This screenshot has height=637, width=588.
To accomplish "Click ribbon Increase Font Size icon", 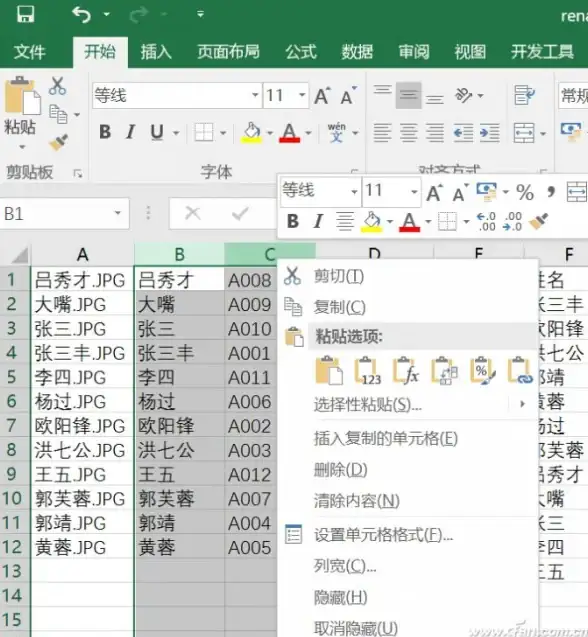I will (323, 96).
